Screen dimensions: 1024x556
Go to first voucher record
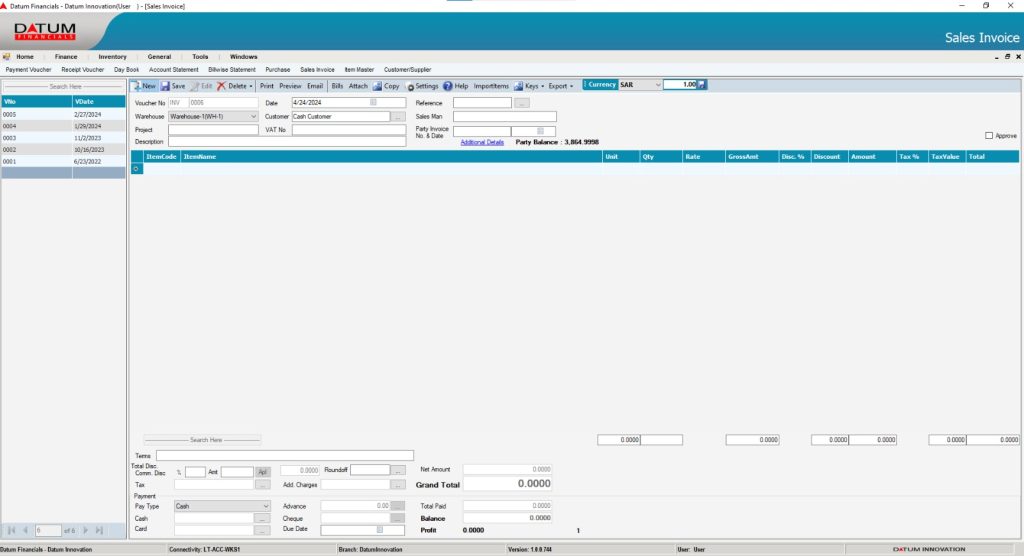coord(11,531)
